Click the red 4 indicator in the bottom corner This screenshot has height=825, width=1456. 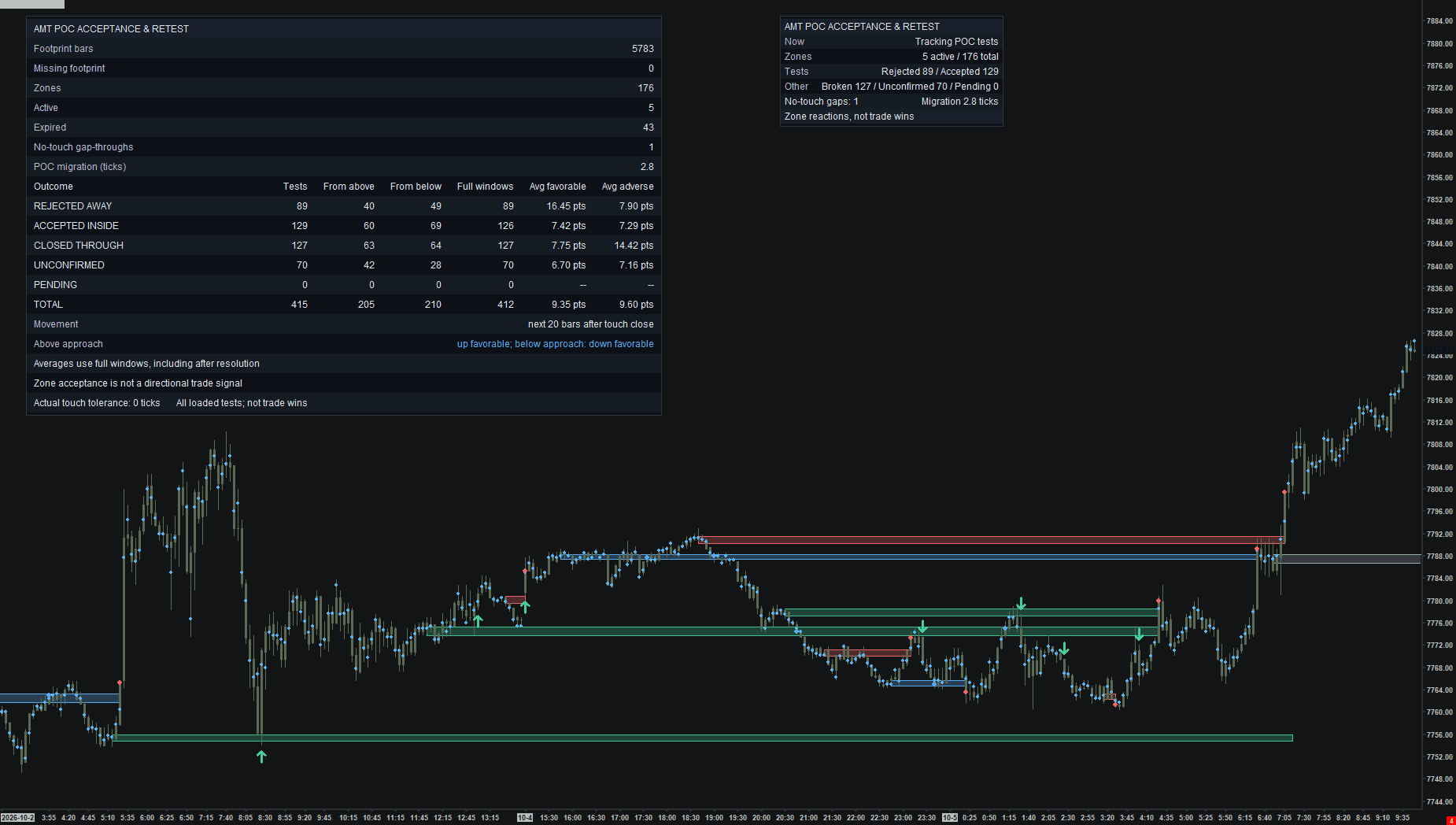1450,820
